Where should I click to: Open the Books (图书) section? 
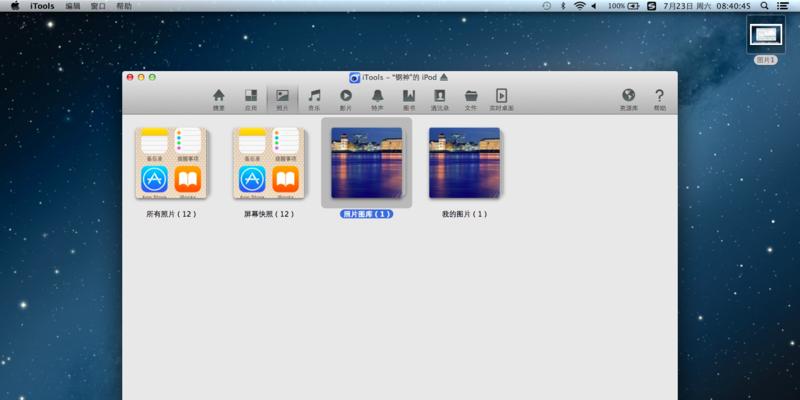click(408, 97)
